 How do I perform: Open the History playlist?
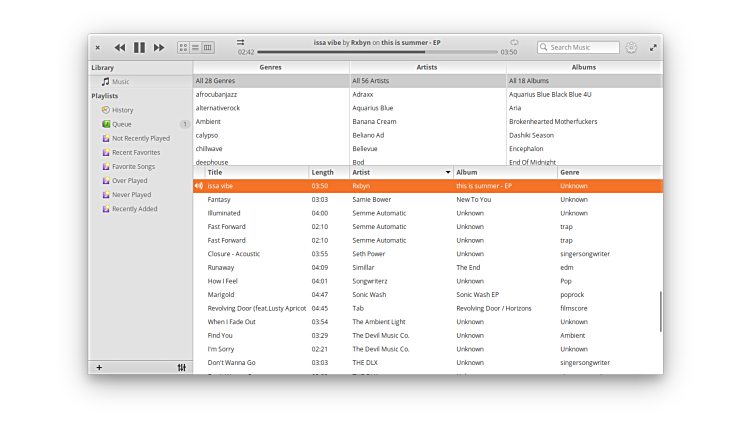click(122, 110)
